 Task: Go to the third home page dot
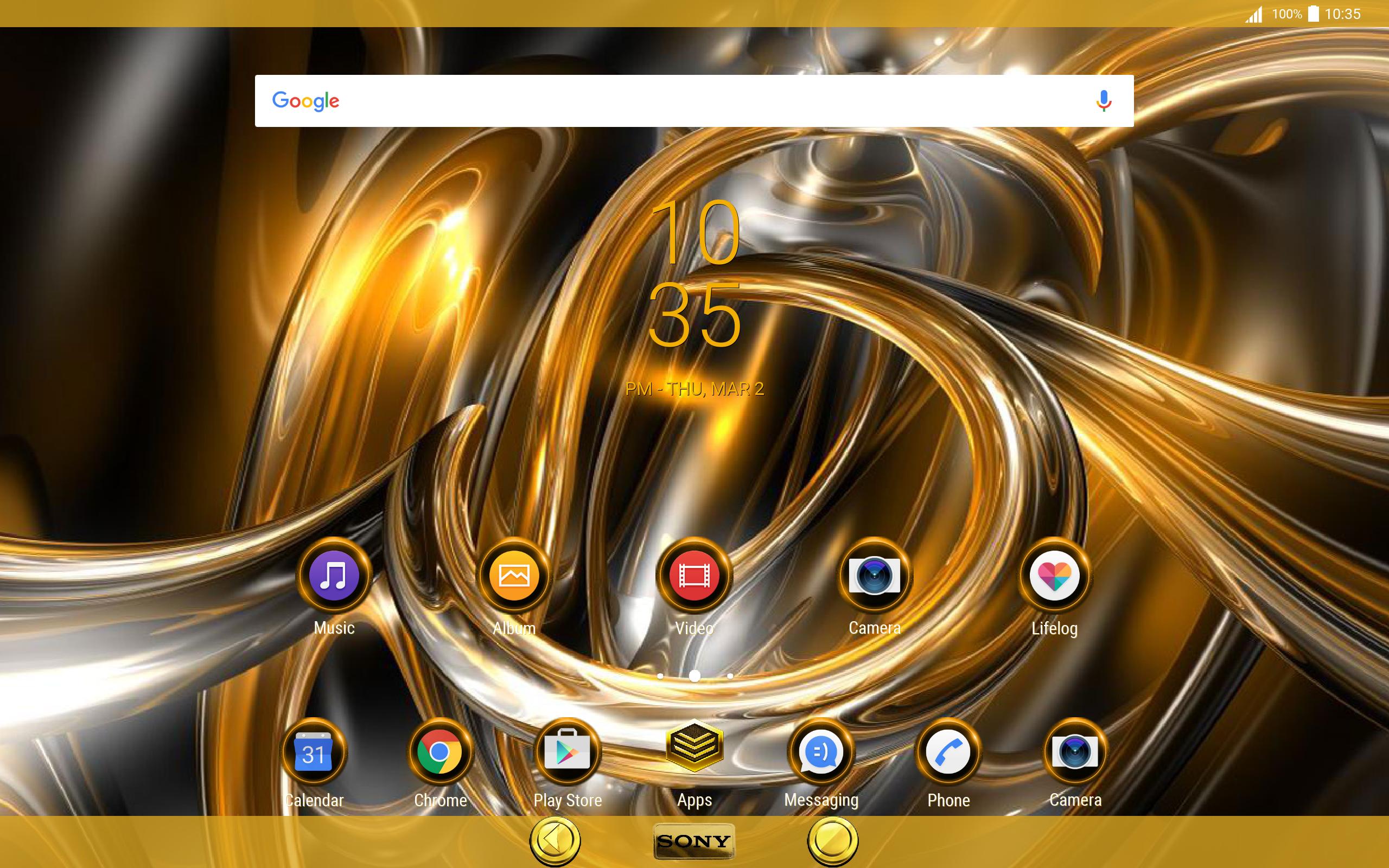point(730,676)
